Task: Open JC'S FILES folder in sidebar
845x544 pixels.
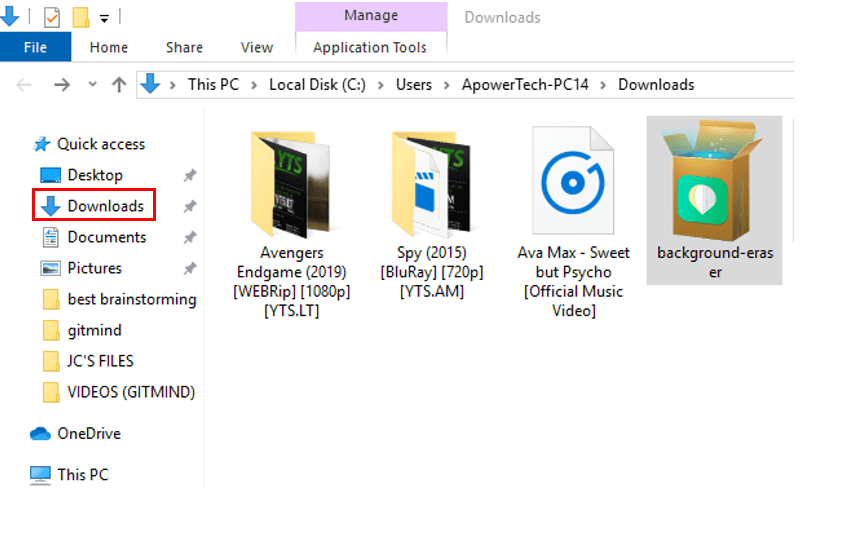Action: 100,361
